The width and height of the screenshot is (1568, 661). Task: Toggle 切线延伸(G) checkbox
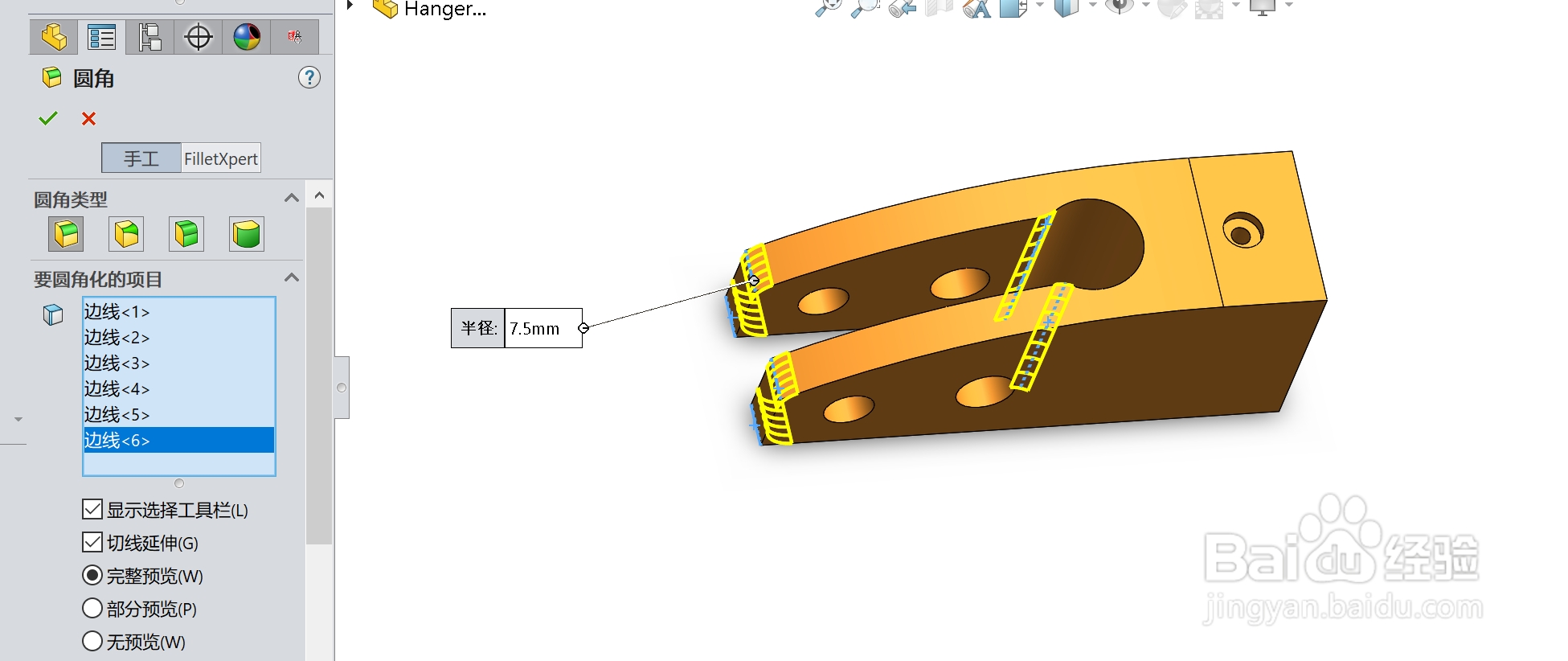92,542
